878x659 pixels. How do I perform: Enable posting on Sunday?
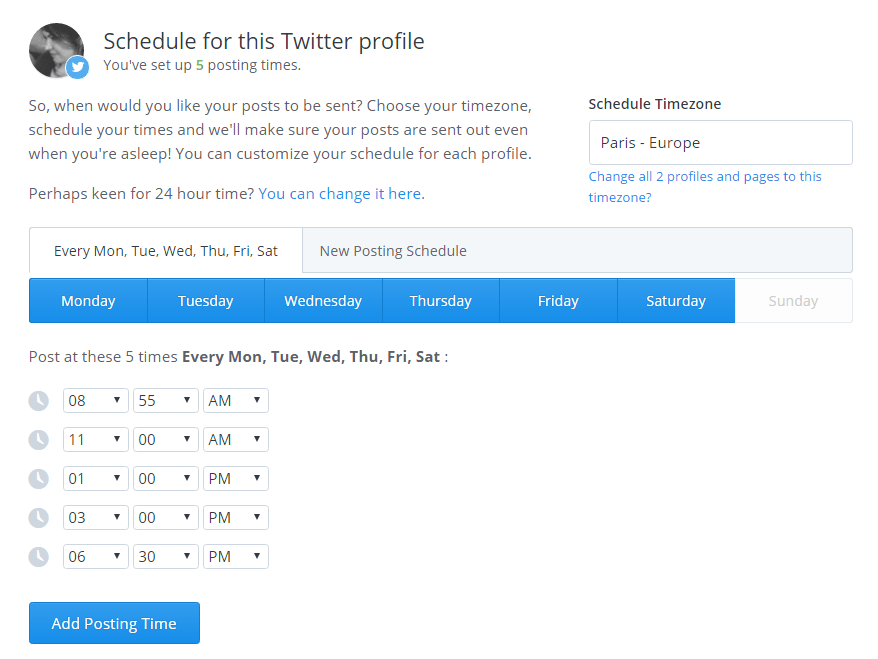[793, 300]
